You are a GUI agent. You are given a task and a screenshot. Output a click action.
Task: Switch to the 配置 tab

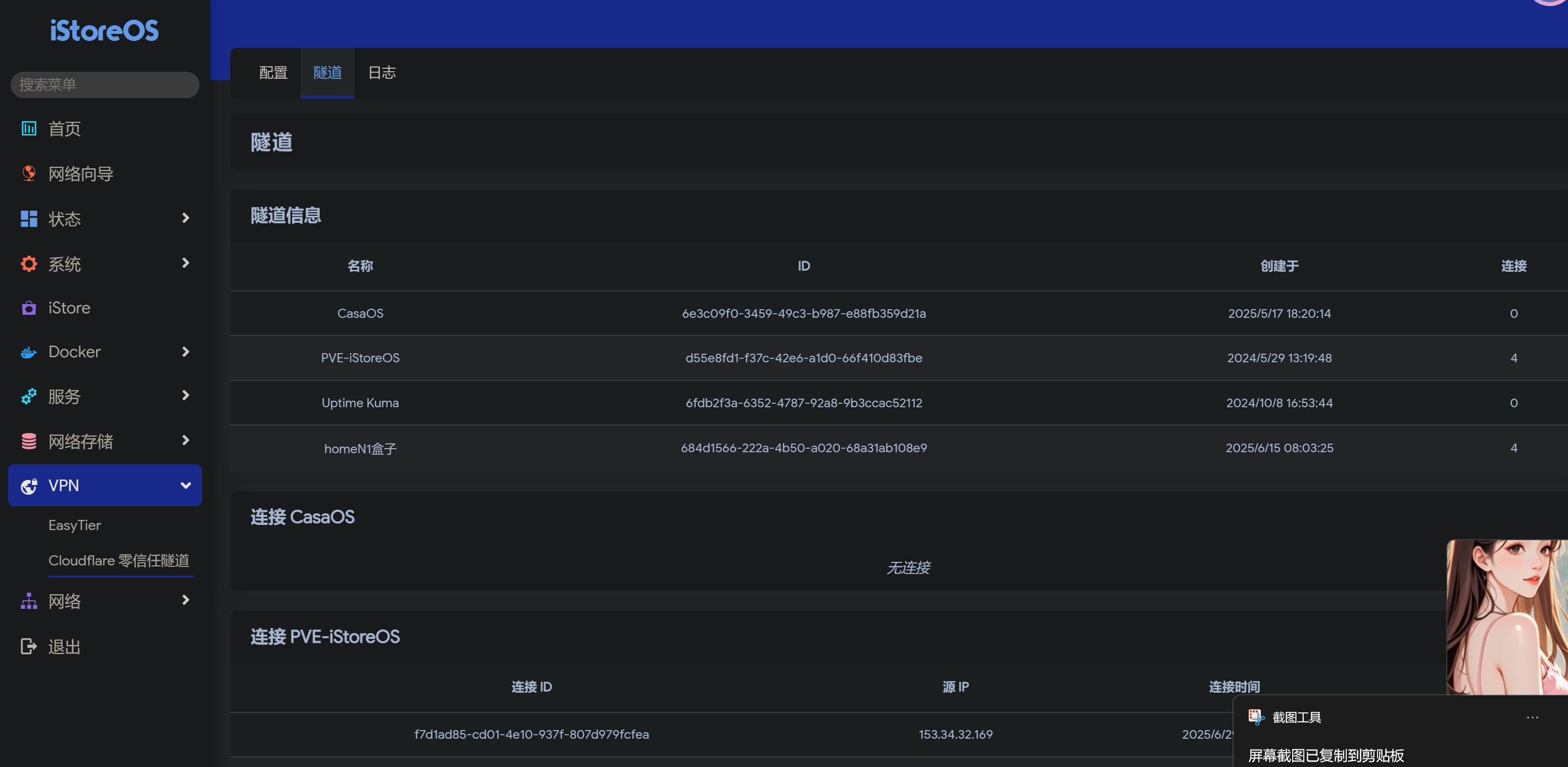273,73
